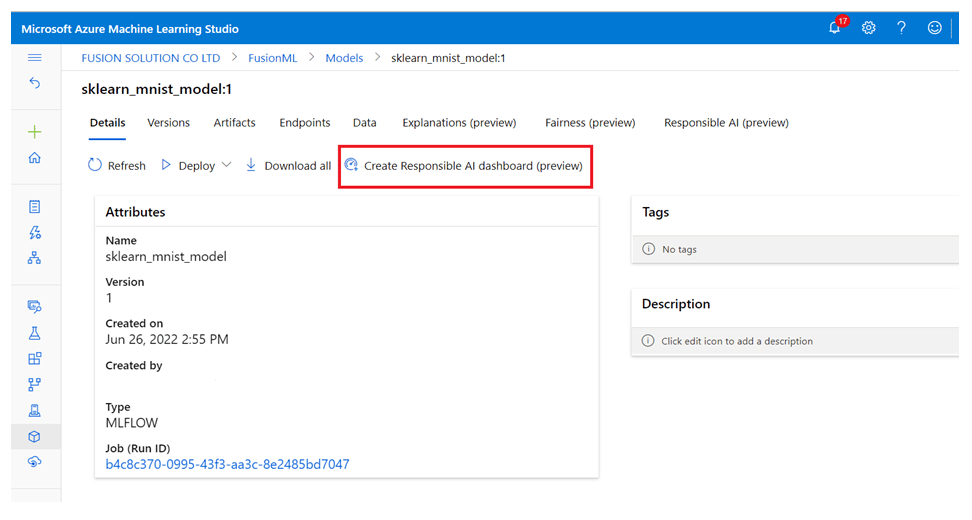
Task: Click the Description panel heading
Action: tap(676, 304)
